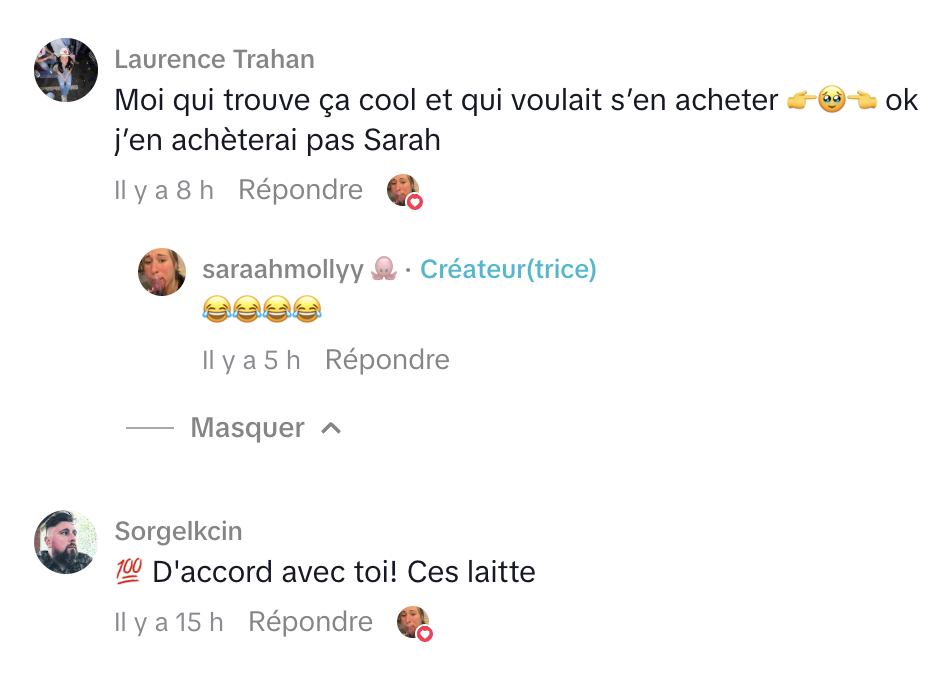Screen dimensions: 944x680
Task: Collapse replies with the Masquer button
Action: (247, 428)
